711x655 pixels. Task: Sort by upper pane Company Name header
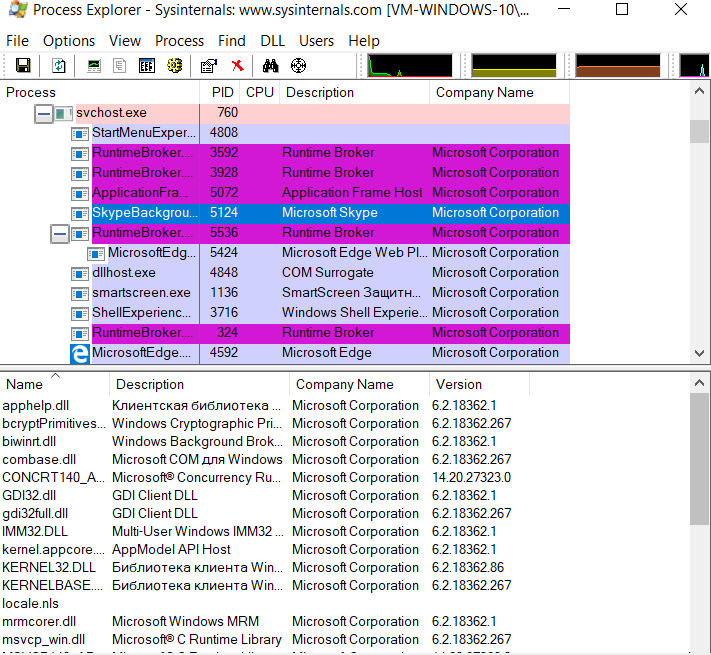click(x=499, y=92)
